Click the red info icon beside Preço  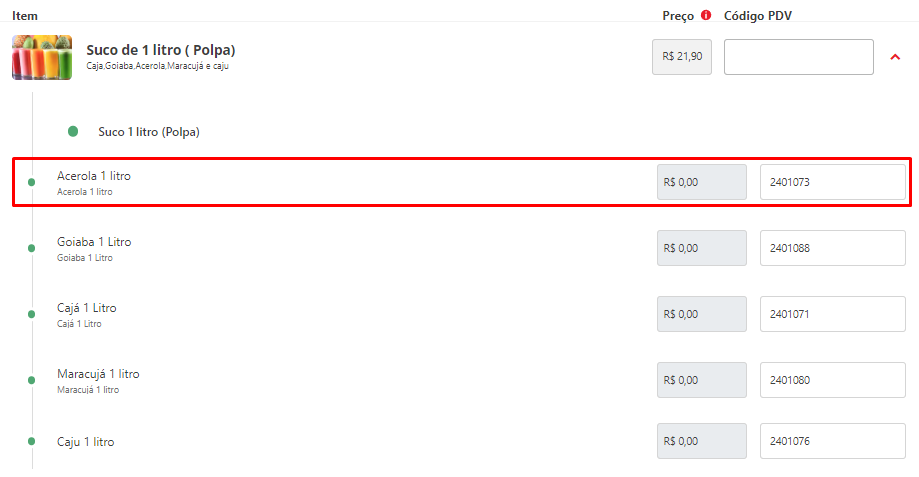click(706, 15)
